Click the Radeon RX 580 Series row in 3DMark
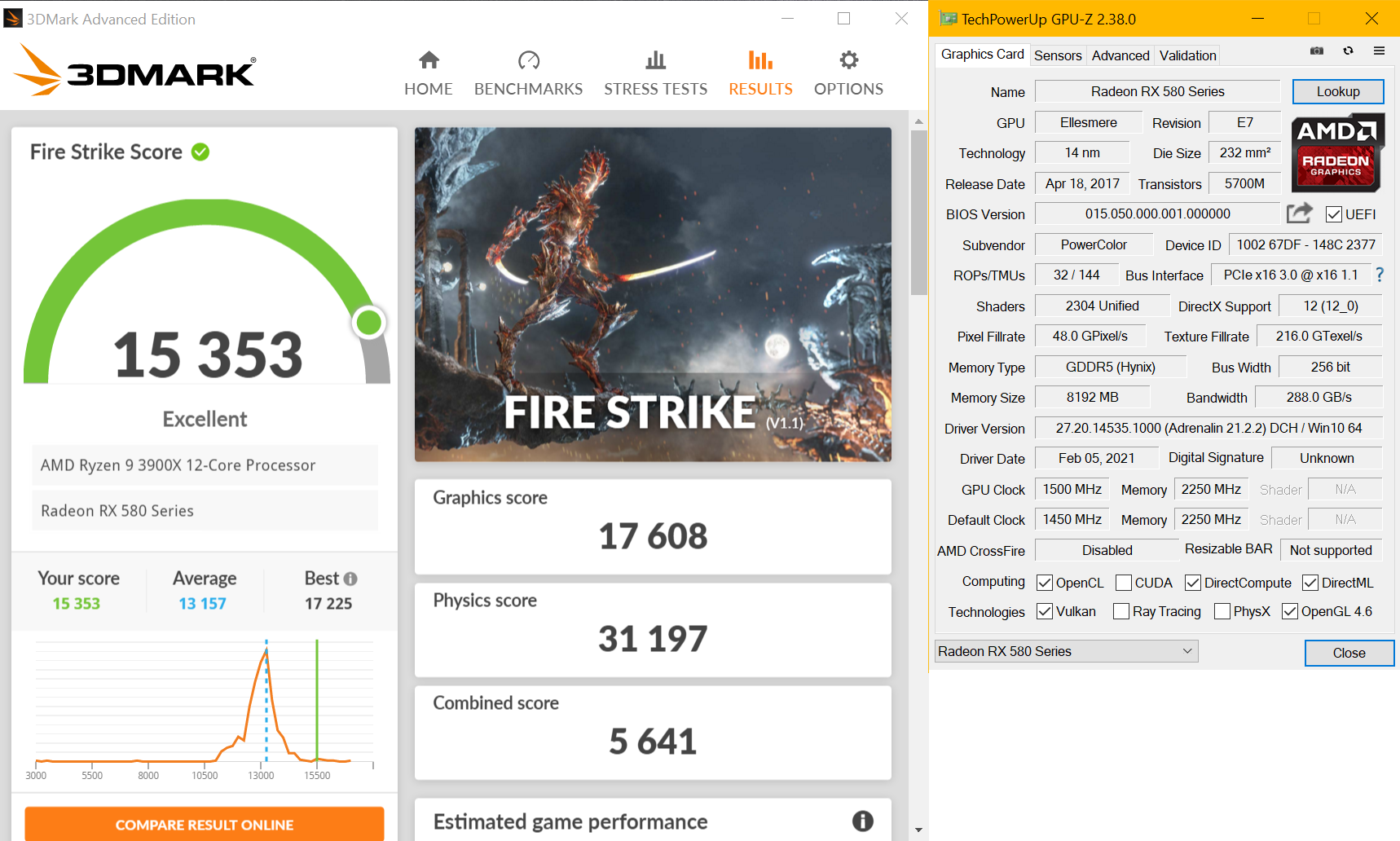 tap(205, 510)
